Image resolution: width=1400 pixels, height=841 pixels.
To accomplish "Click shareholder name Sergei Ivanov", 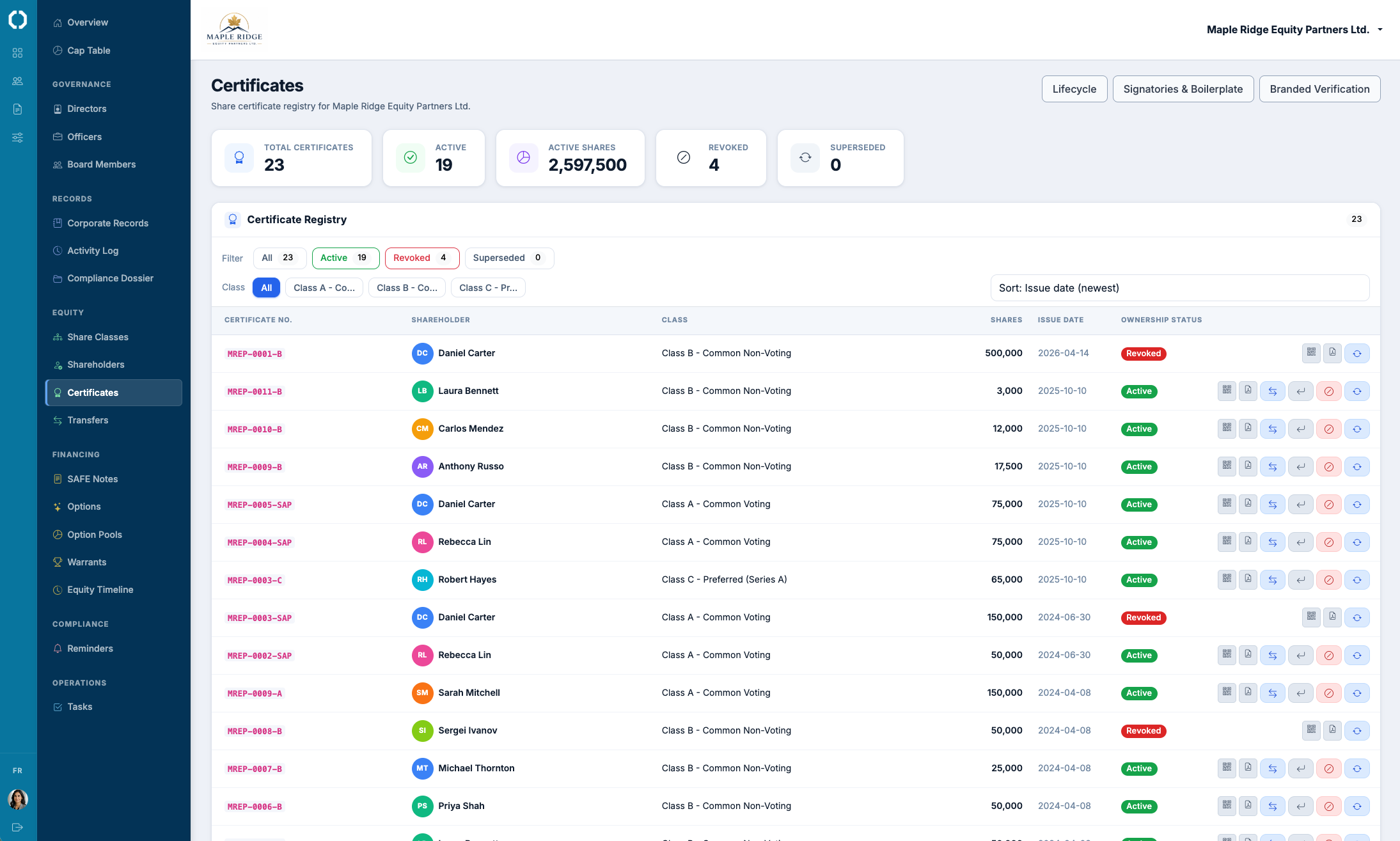I will pos(468,730).
